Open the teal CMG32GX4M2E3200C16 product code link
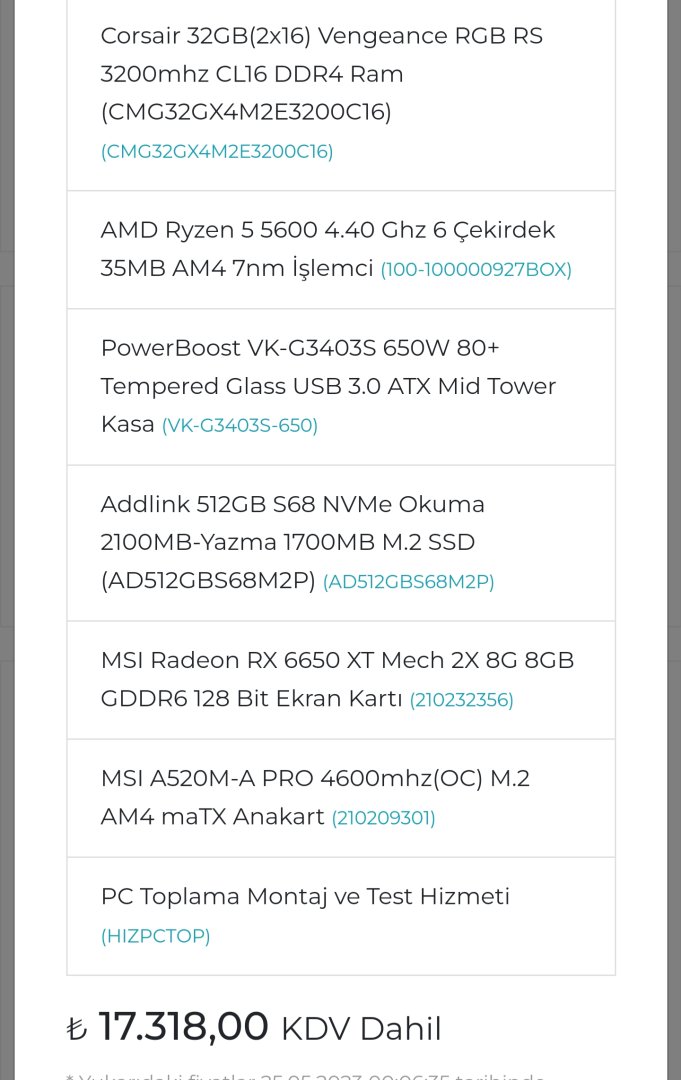681x1080 pixels. pos(217,152)
